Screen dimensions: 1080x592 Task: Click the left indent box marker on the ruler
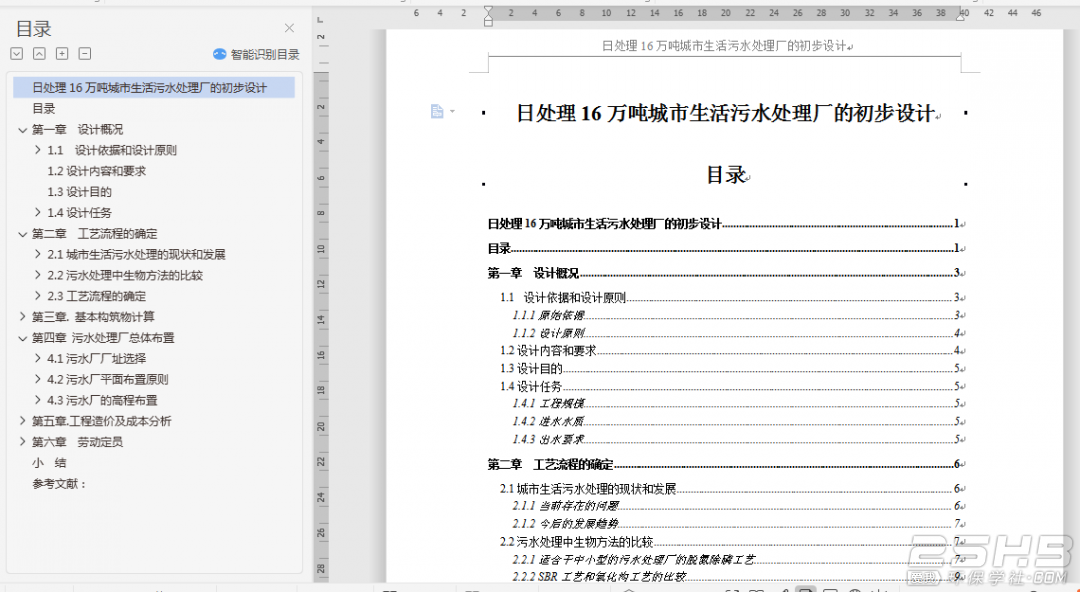[x=488, y=23]
